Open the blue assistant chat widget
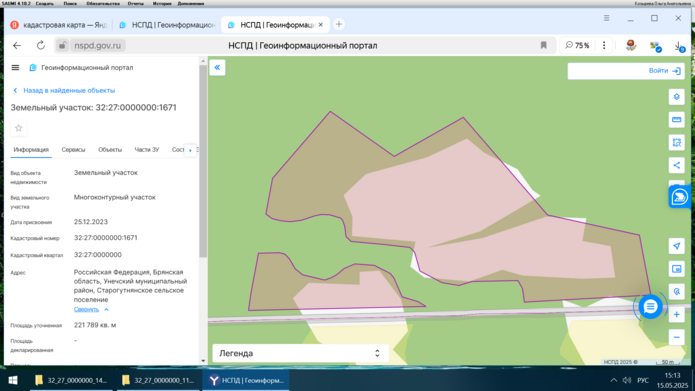The height and width of the screenshot is (391, 695). click(x=680, y=197)
